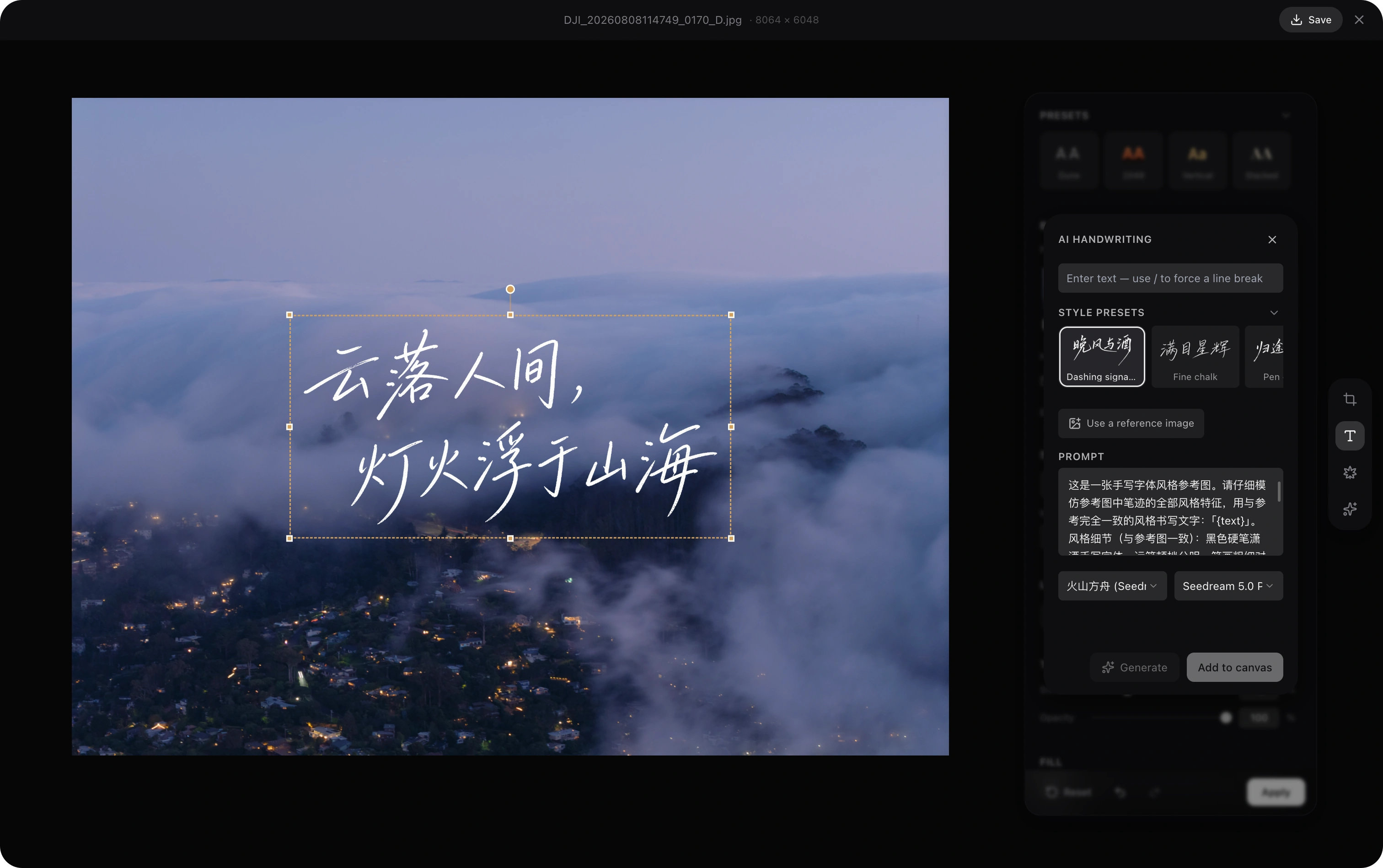Open the Seedream 5.0 model dropdown
This screenshot has height=868, width=1383.
click(1228, 585)
